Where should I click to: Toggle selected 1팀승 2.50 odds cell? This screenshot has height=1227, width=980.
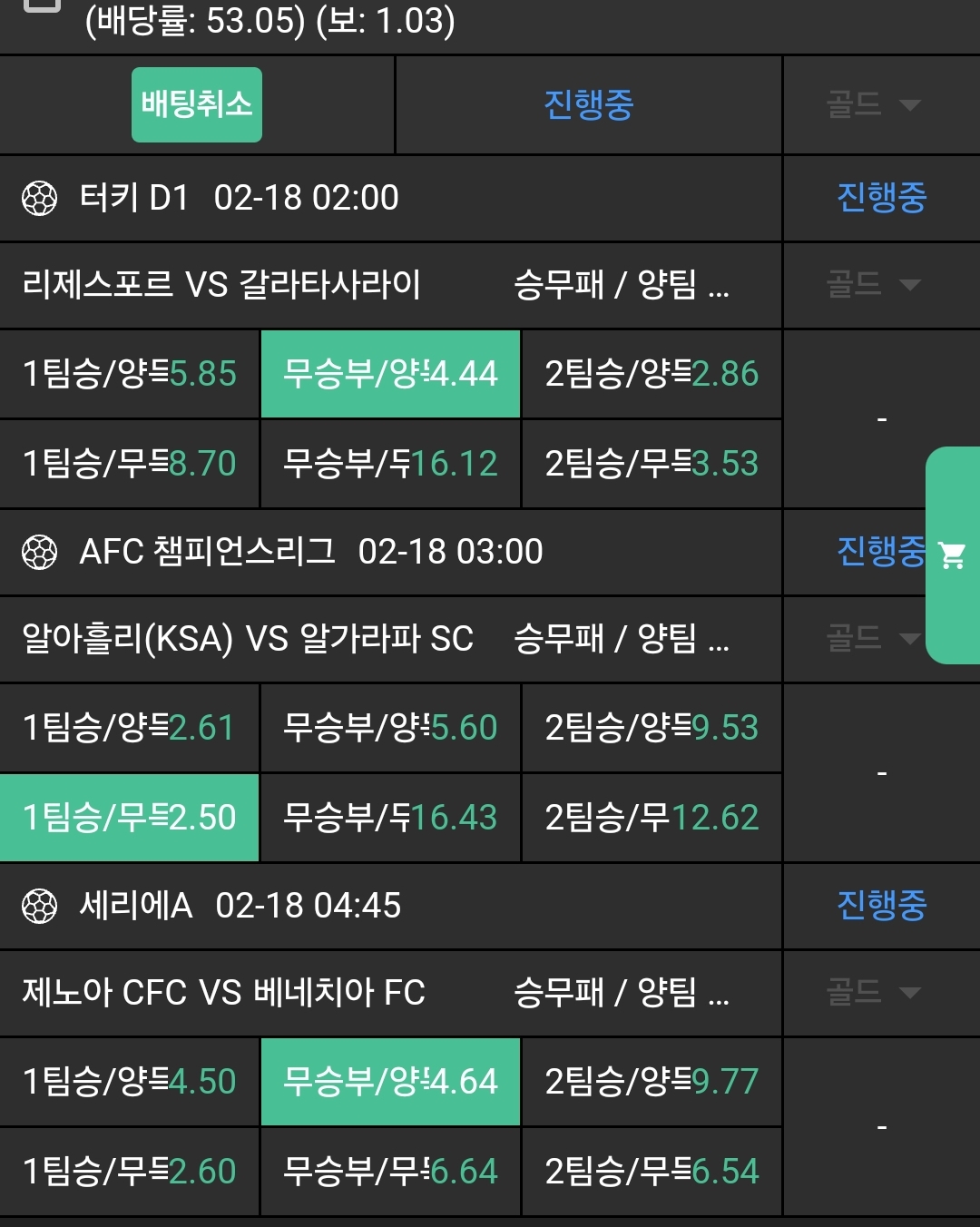130,818
